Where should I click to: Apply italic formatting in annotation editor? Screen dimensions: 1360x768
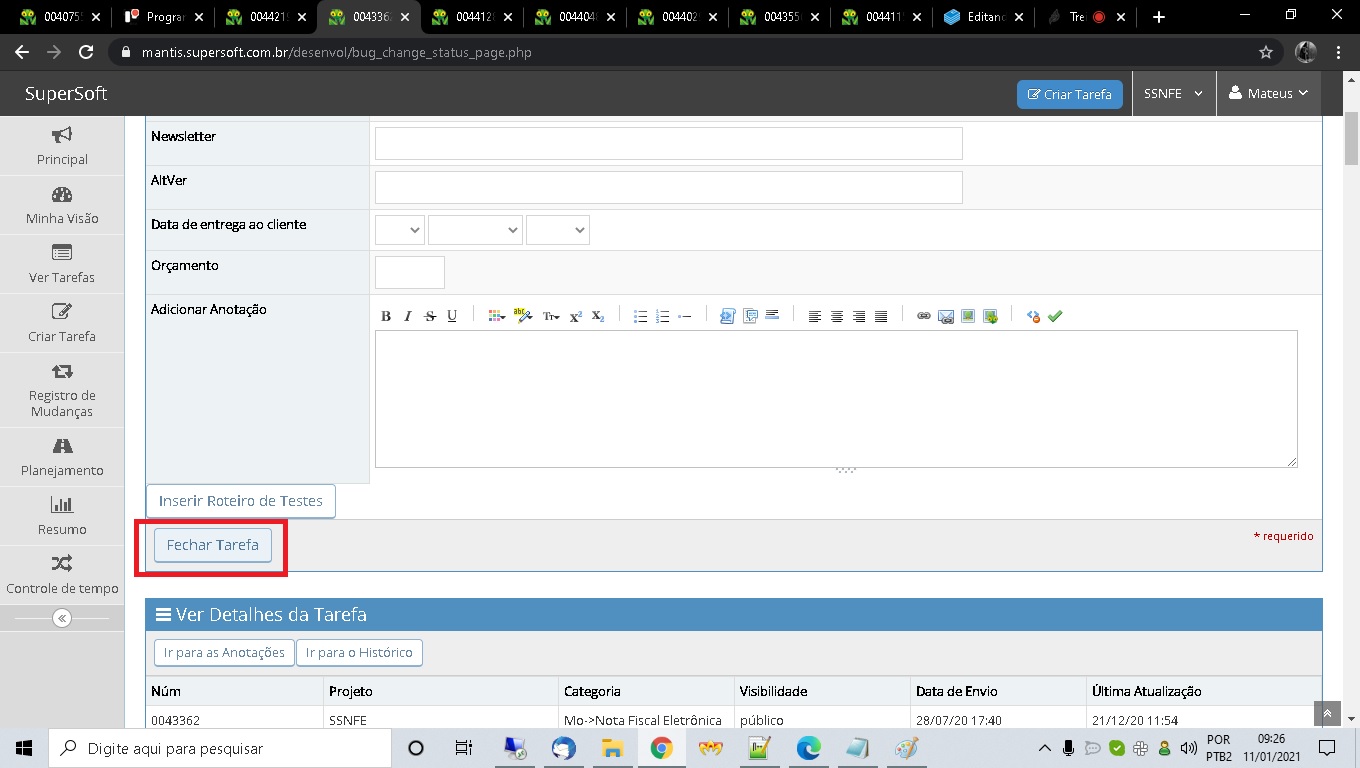408,316
